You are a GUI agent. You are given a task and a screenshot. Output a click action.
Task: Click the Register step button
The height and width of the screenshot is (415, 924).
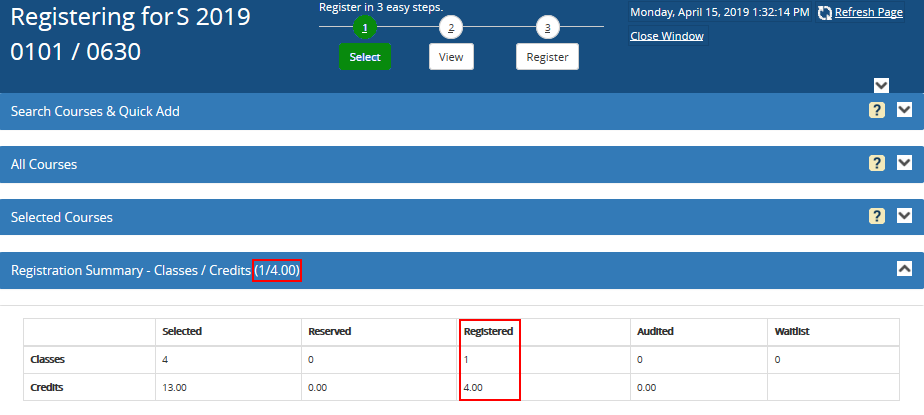[547, 57]
